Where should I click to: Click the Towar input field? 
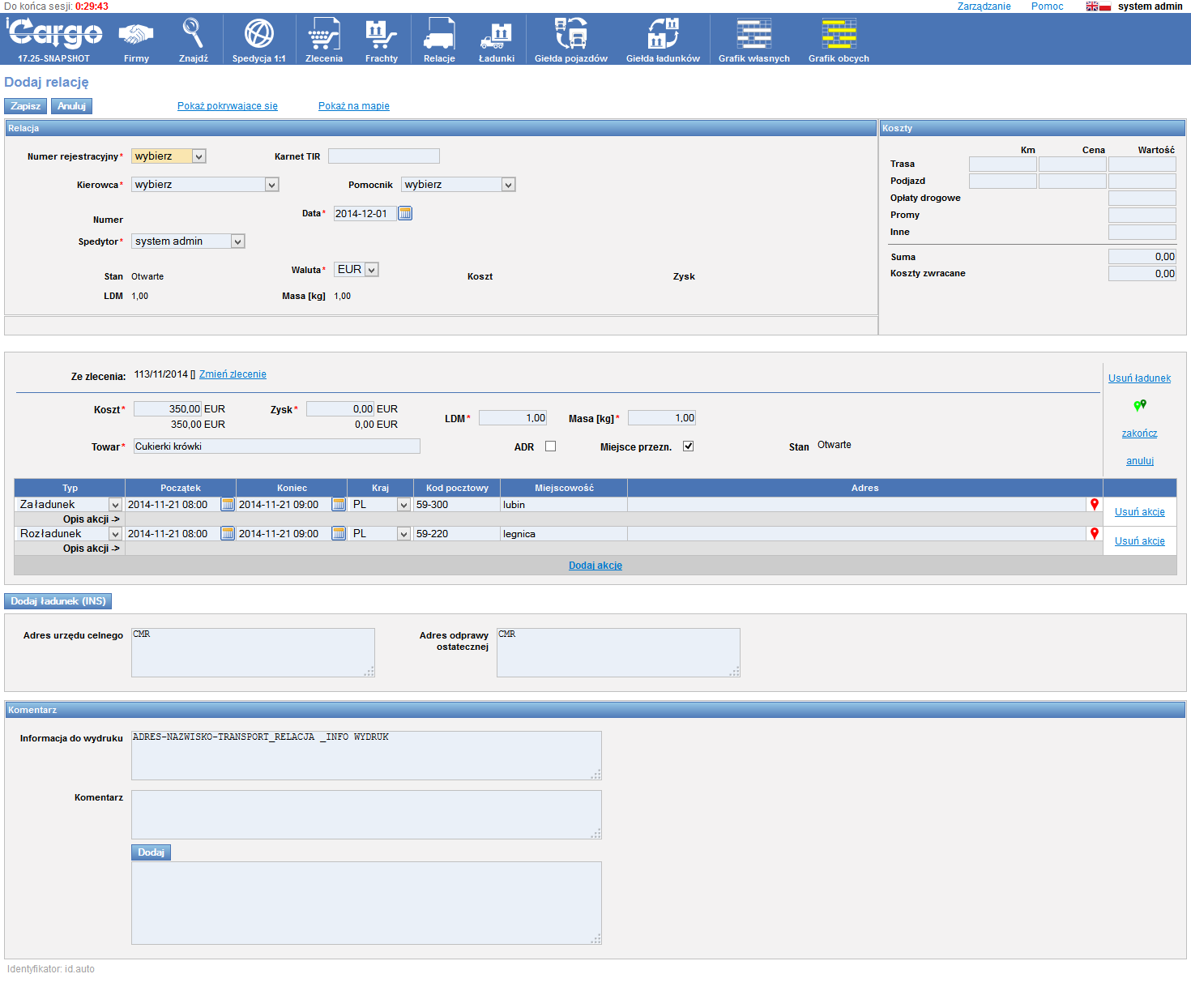[x=277, y=446]
